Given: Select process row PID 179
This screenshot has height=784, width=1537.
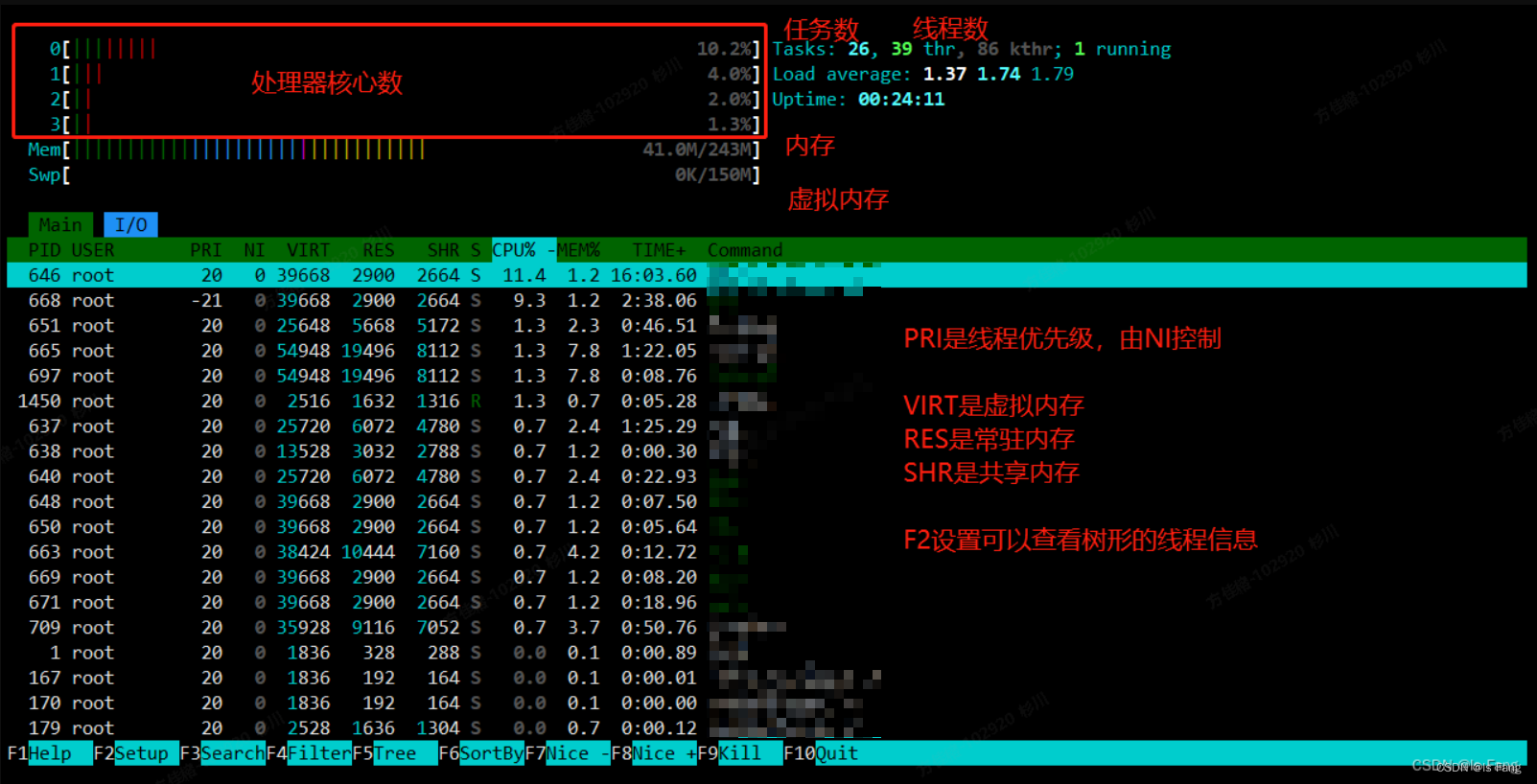Looking at the screenshot, I should 767,728.
